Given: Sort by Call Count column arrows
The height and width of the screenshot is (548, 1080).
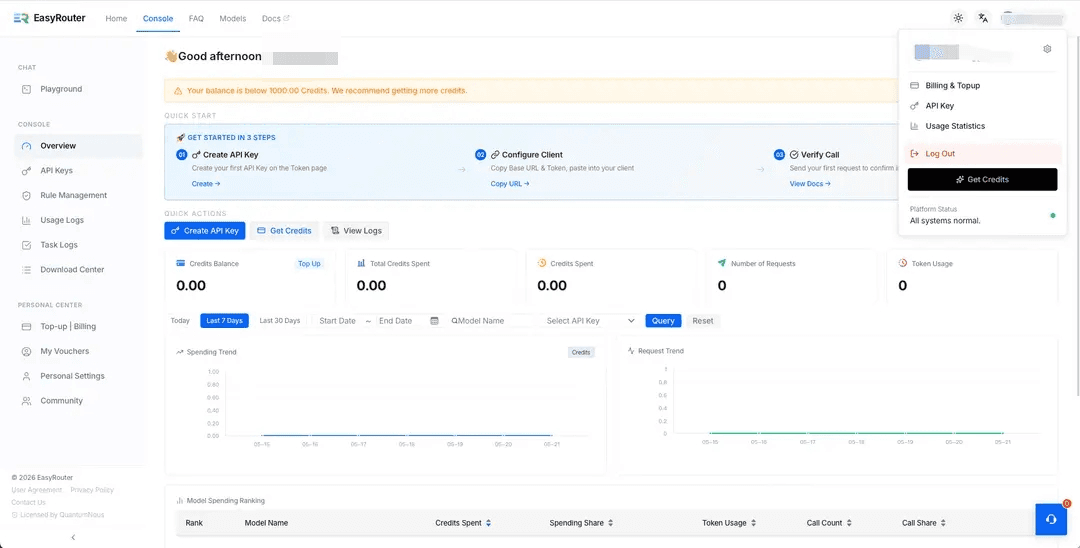Looking at the screenshot, I should coord(849,523).
